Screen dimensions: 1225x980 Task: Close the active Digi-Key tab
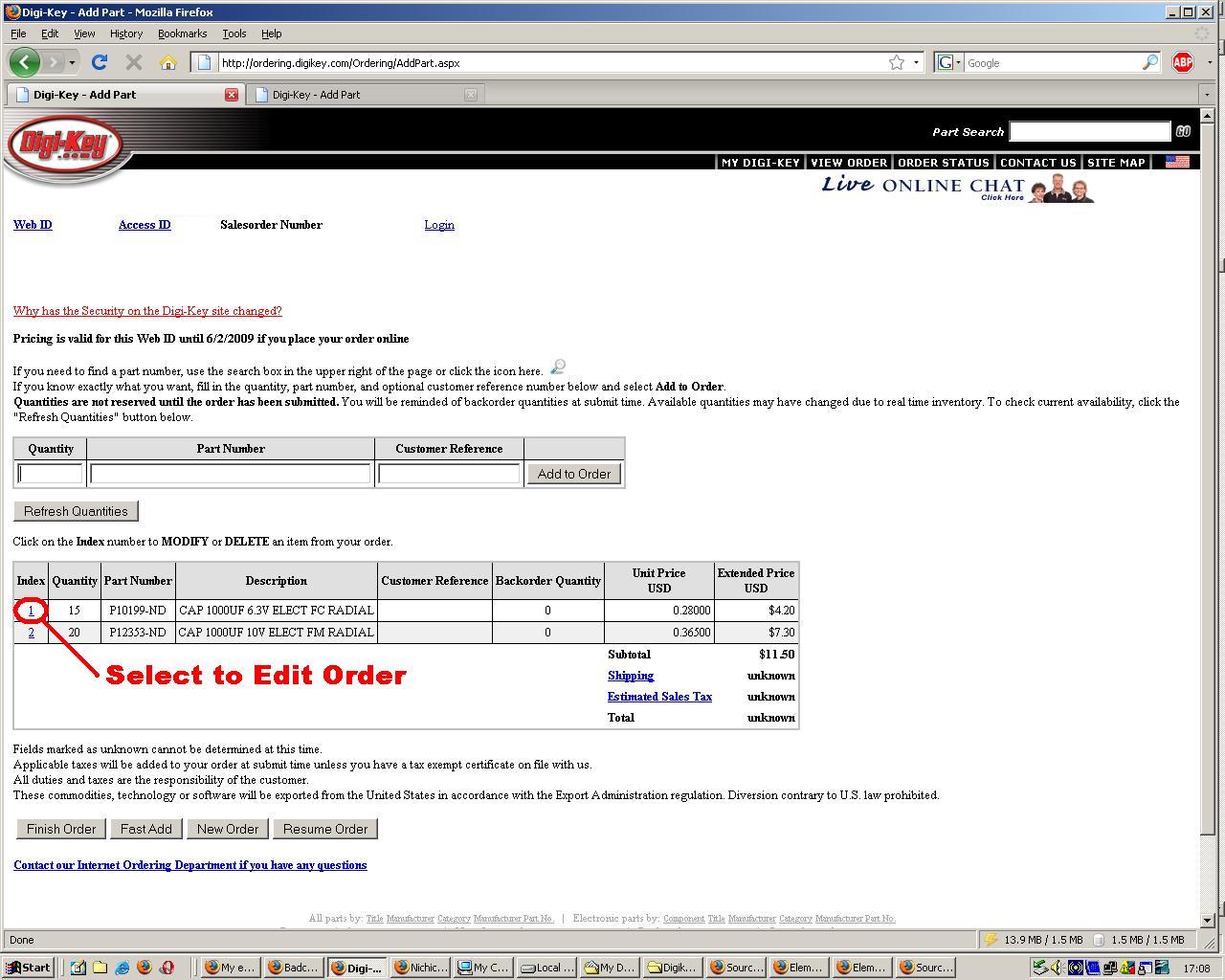click(231, 95)
